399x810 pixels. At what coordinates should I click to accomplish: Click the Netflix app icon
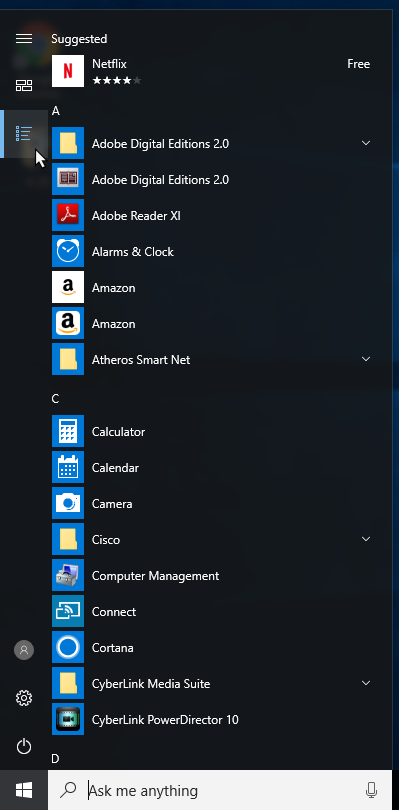68,71
